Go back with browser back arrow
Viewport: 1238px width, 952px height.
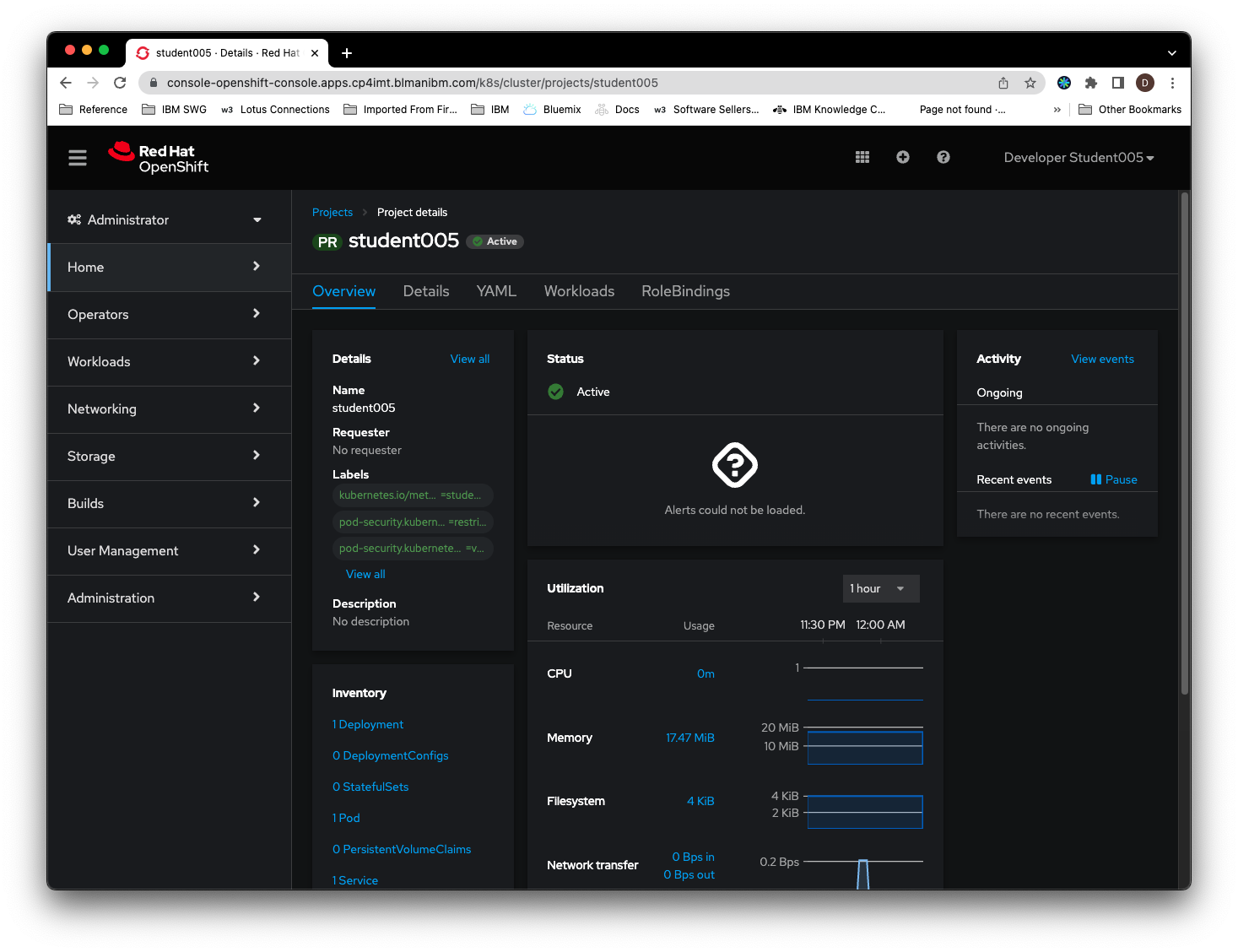[66, 83]
